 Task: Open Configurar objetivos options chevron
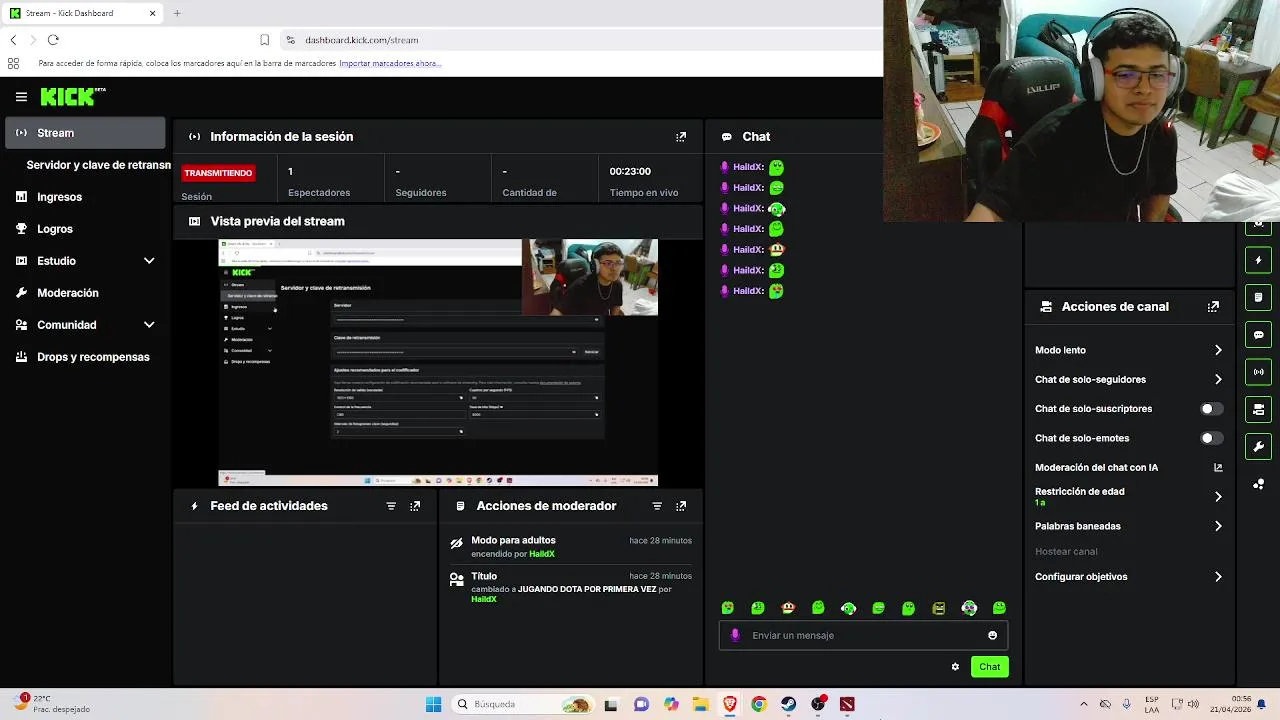tap(1218, 577)
